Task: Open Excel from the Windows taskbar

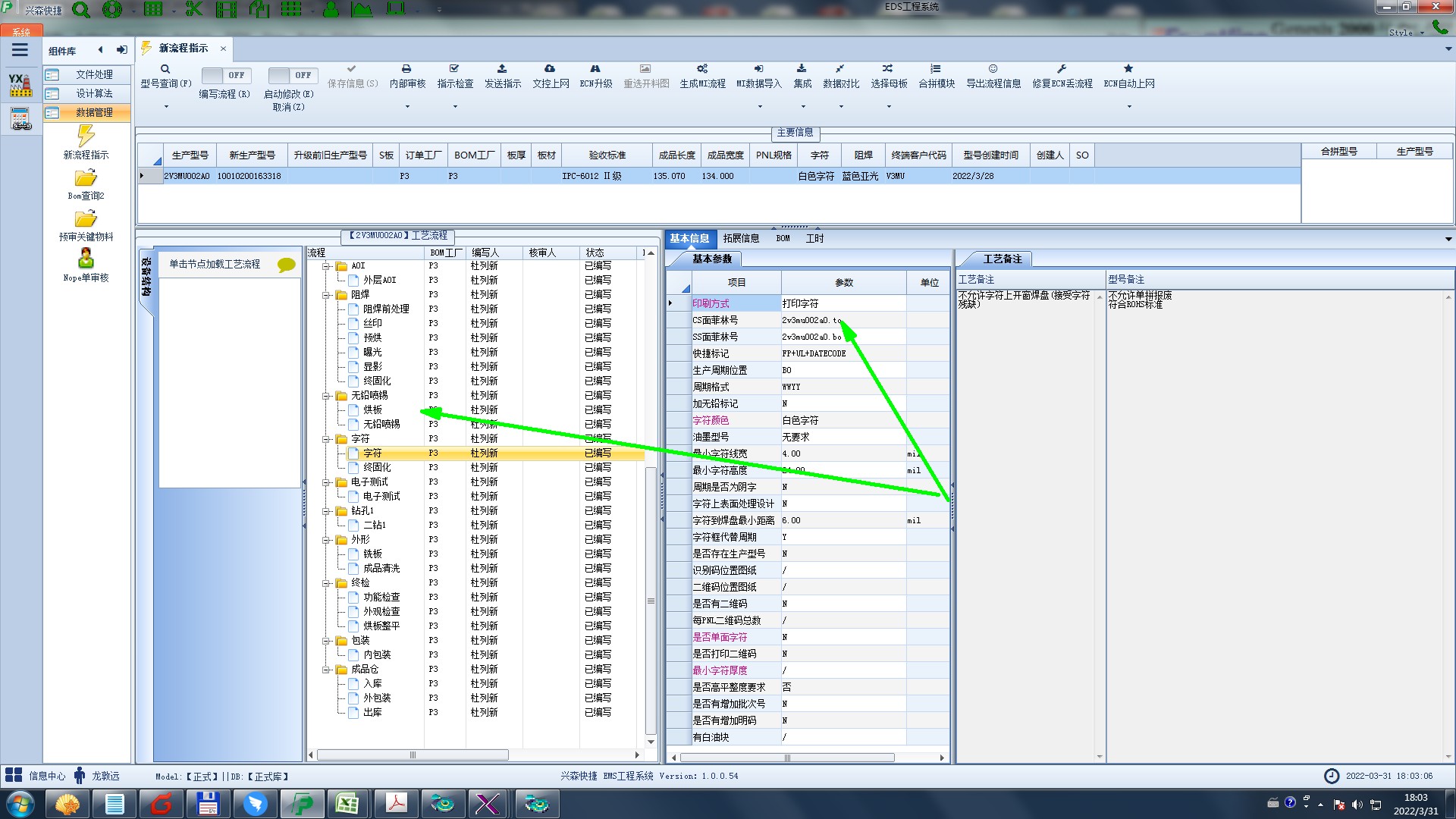Action: (x=347, y=804)
